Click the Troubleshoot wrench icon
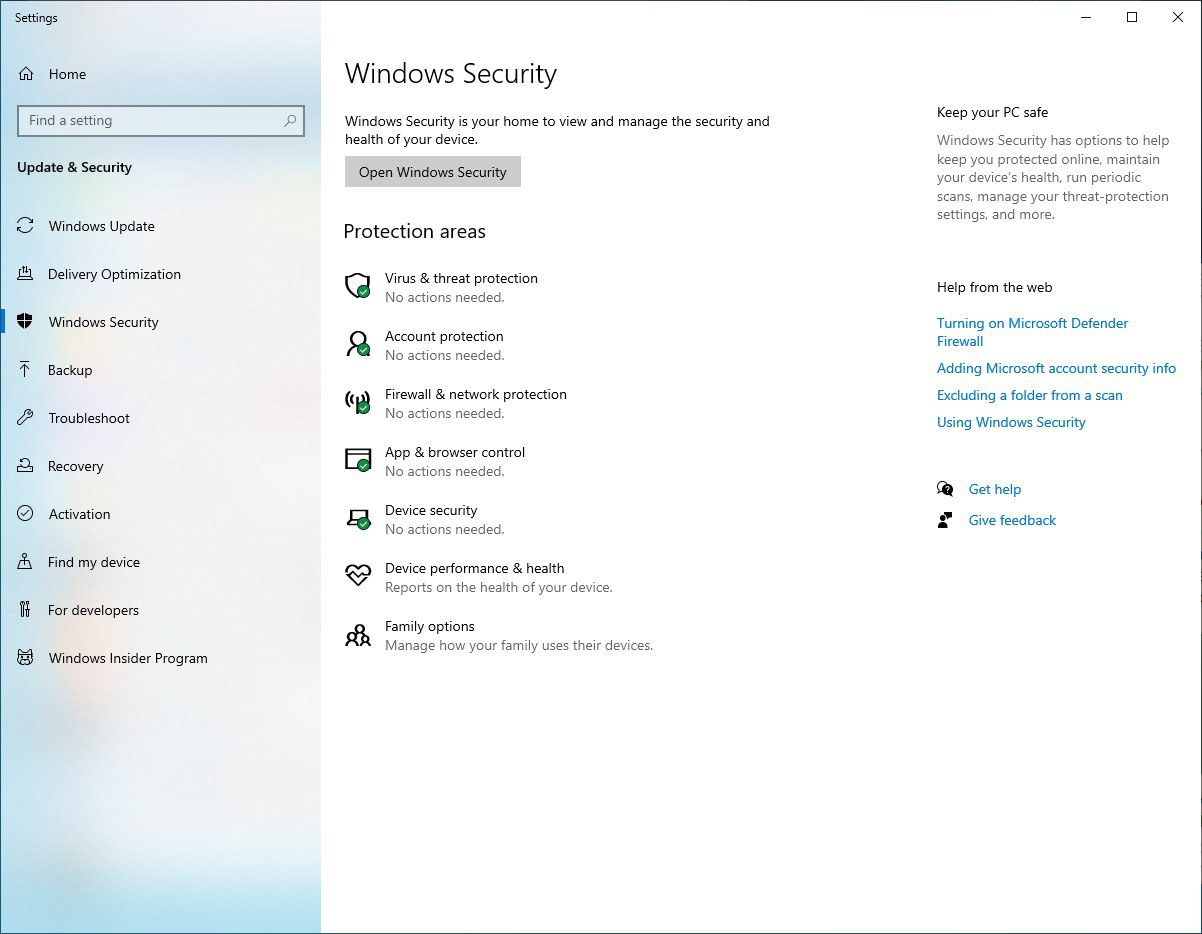This screenshot has height=934, width=1202. (26, 418)
